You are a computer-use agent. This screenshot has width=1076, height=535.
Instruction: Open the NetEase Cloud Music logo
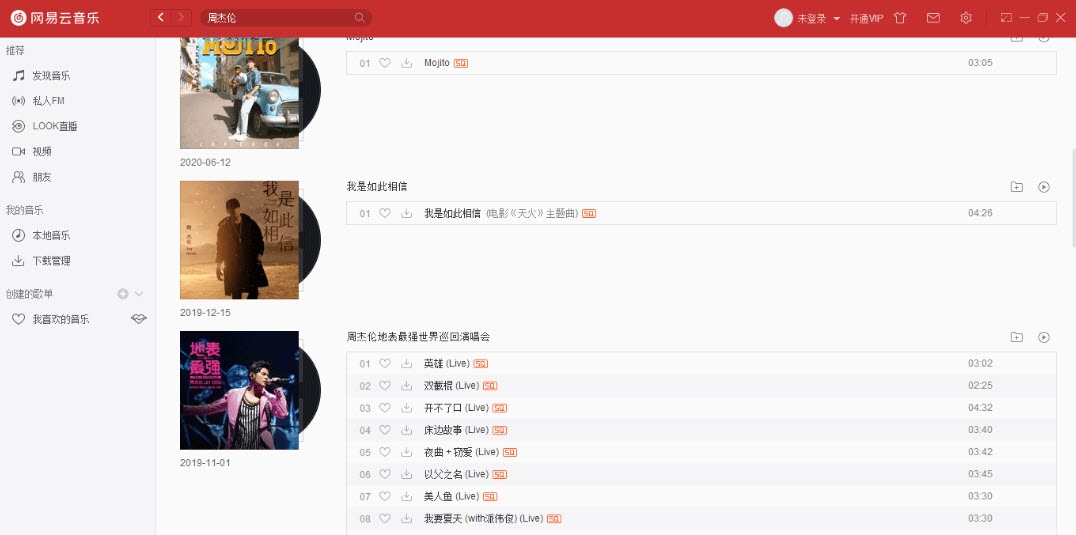(55, 18)
